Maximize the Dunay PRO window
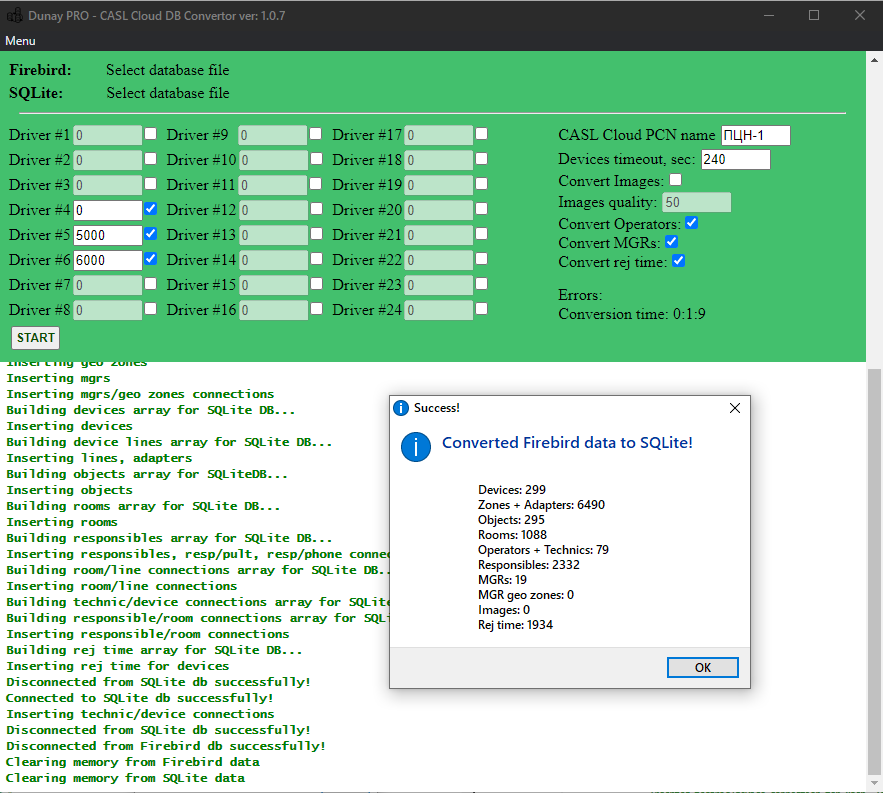The width and height of the screenshot is (884, 793). point(814,15)
